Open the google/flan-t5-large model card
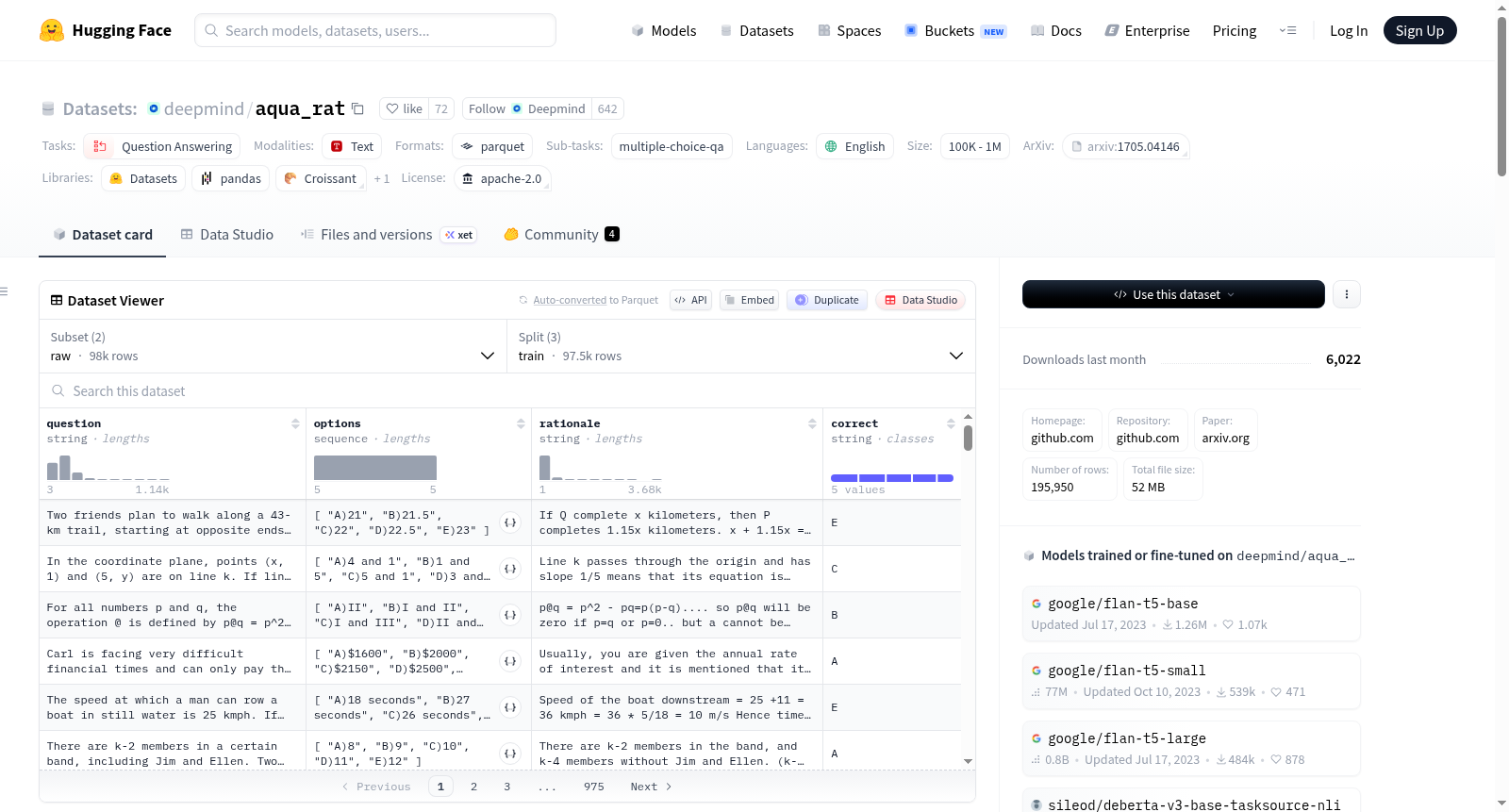 click(1191, 749)
